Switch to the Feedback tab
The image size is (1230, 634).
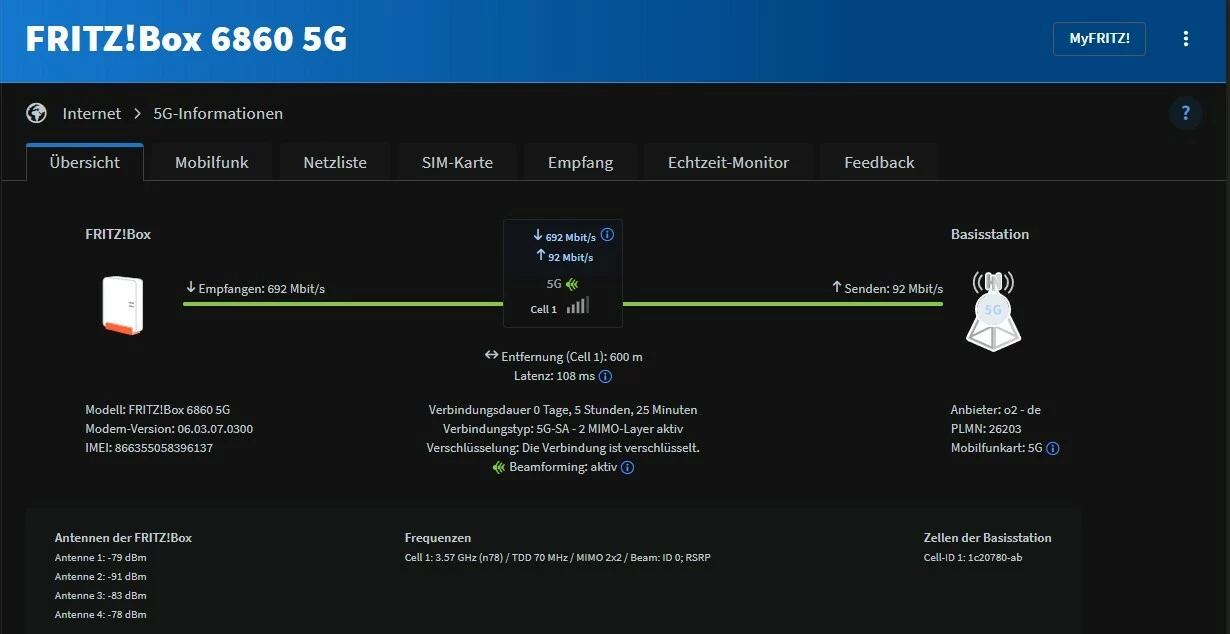pyautogui.click(x=879, y=162)
